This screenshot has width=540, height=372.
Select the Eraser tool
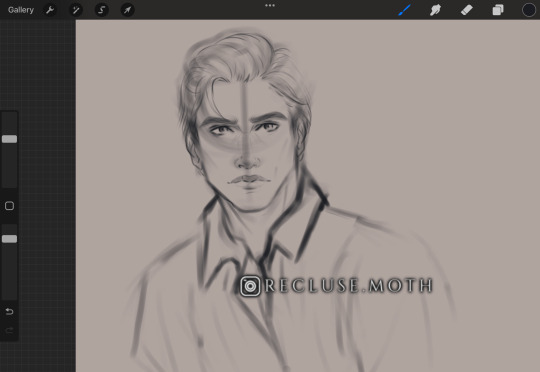click(467, 10)
